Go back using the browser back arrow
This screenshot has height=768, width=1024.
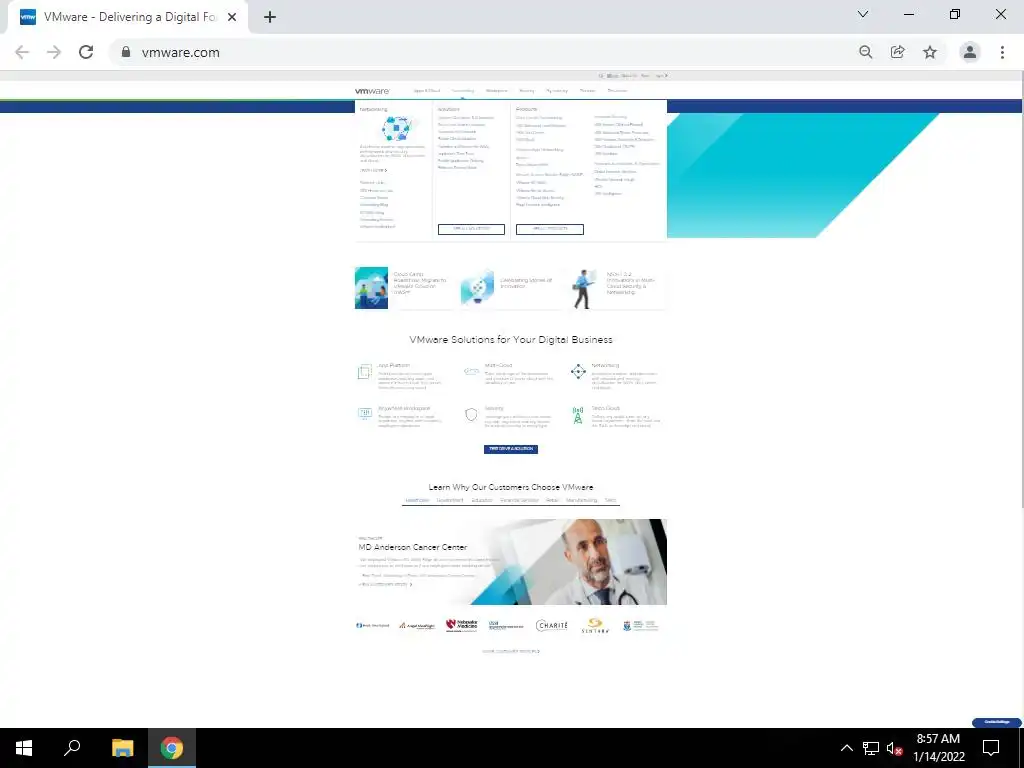click(x=22, y=52)
